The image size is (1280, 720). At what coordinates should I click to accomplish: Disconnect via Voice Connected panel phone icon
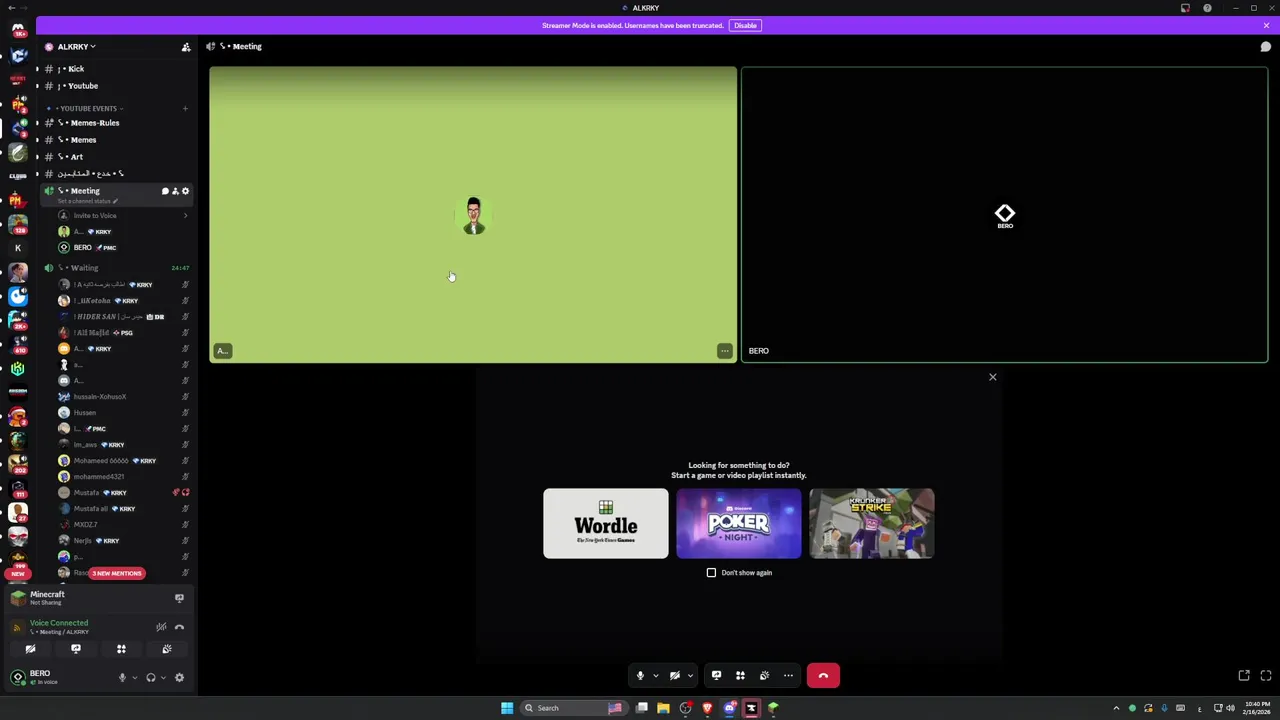179,627
